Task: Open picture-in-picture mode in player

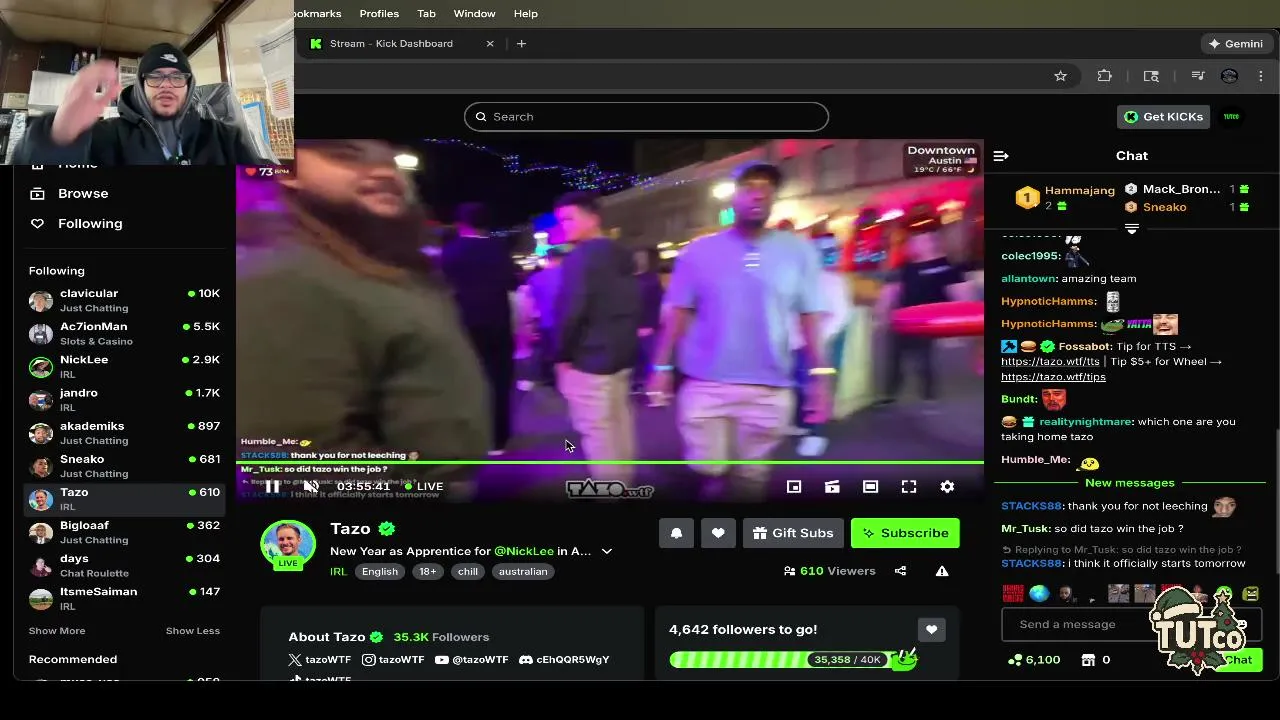Action: click(794, 486)
